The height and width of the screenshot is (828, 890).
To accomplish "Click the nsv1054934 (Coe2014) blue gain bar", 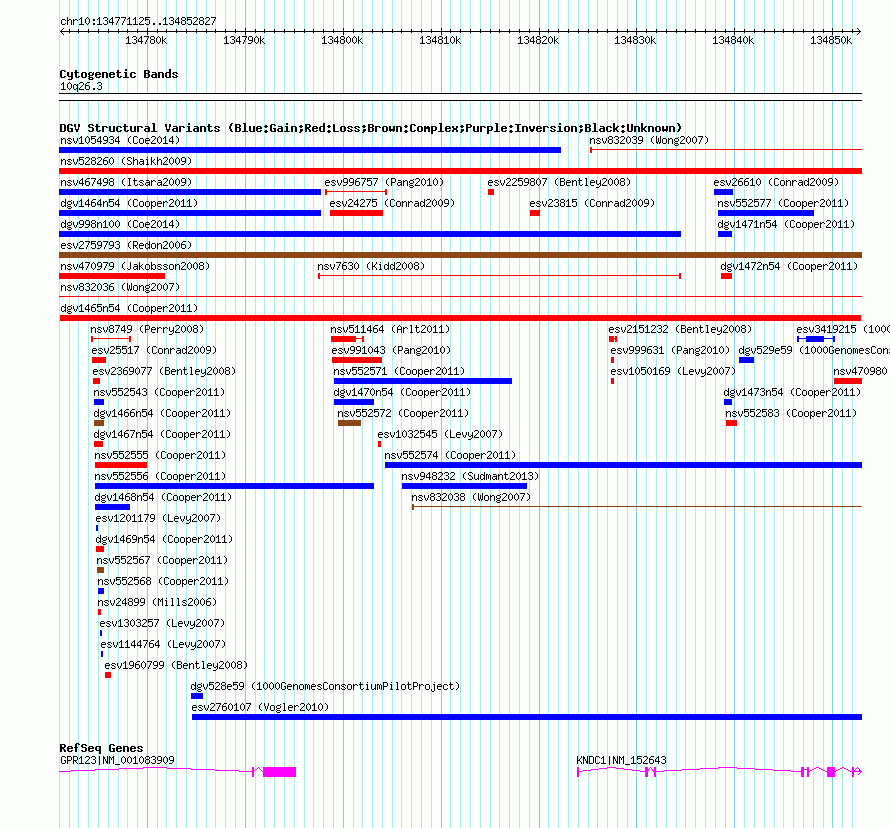I will click(x=310, y=150).
